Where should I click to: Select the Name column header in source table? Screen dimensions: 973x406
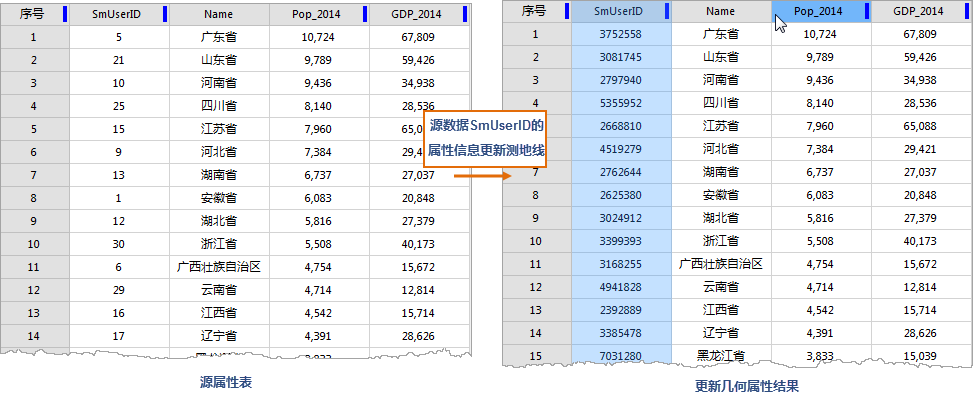tap(218, 14)
